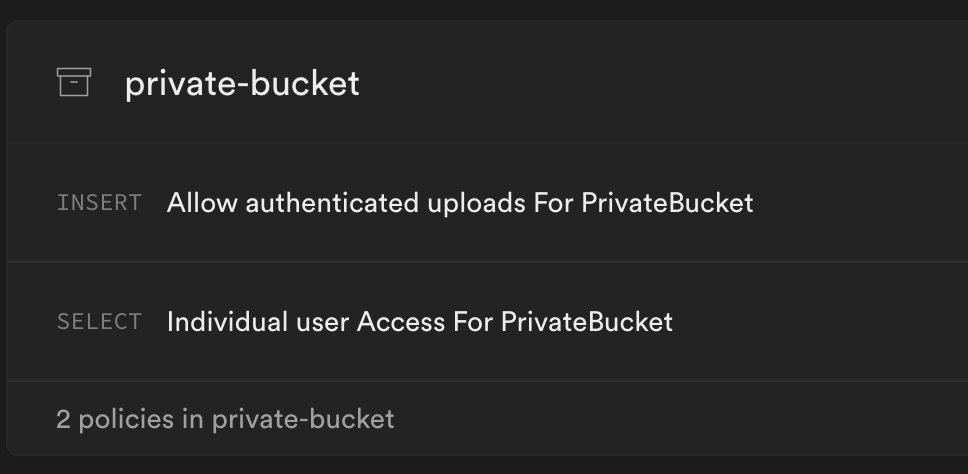This screenshot has width=968, height=474.
Task: Open Individual user Access For PrivateBucket policy
Action: click(419, 322)
